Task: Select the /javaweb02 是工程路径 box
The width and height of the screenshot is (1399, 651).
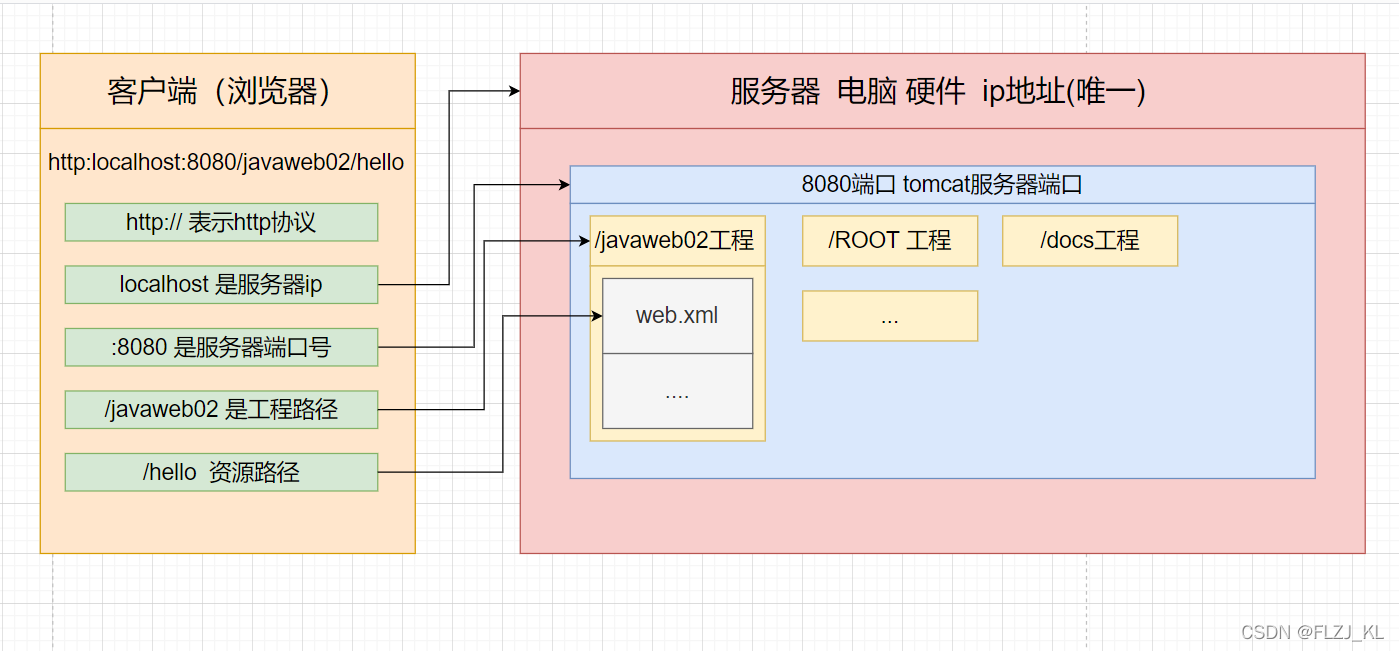Action: point(220,409)
